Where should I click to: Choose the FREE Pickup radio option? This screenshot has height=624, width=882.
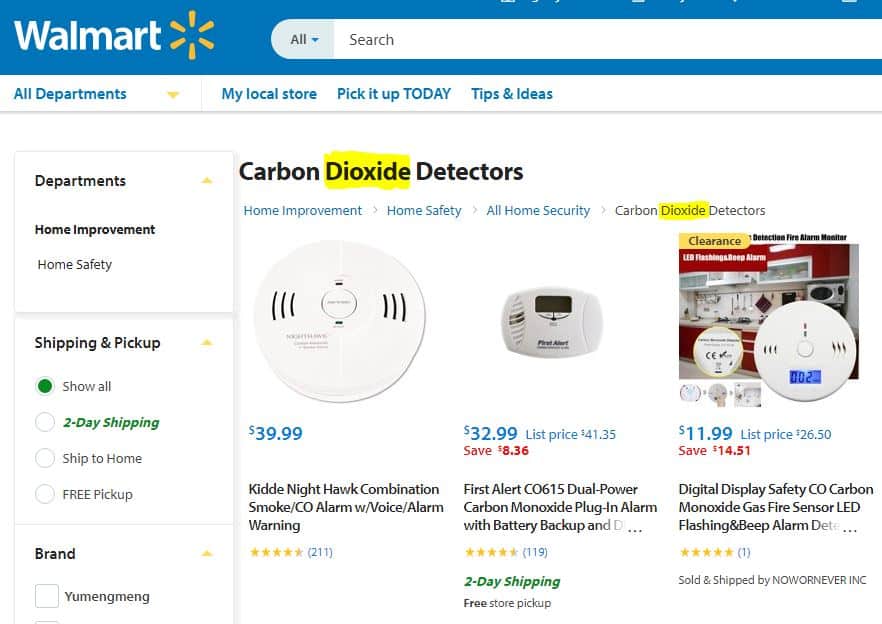(45, 494)
